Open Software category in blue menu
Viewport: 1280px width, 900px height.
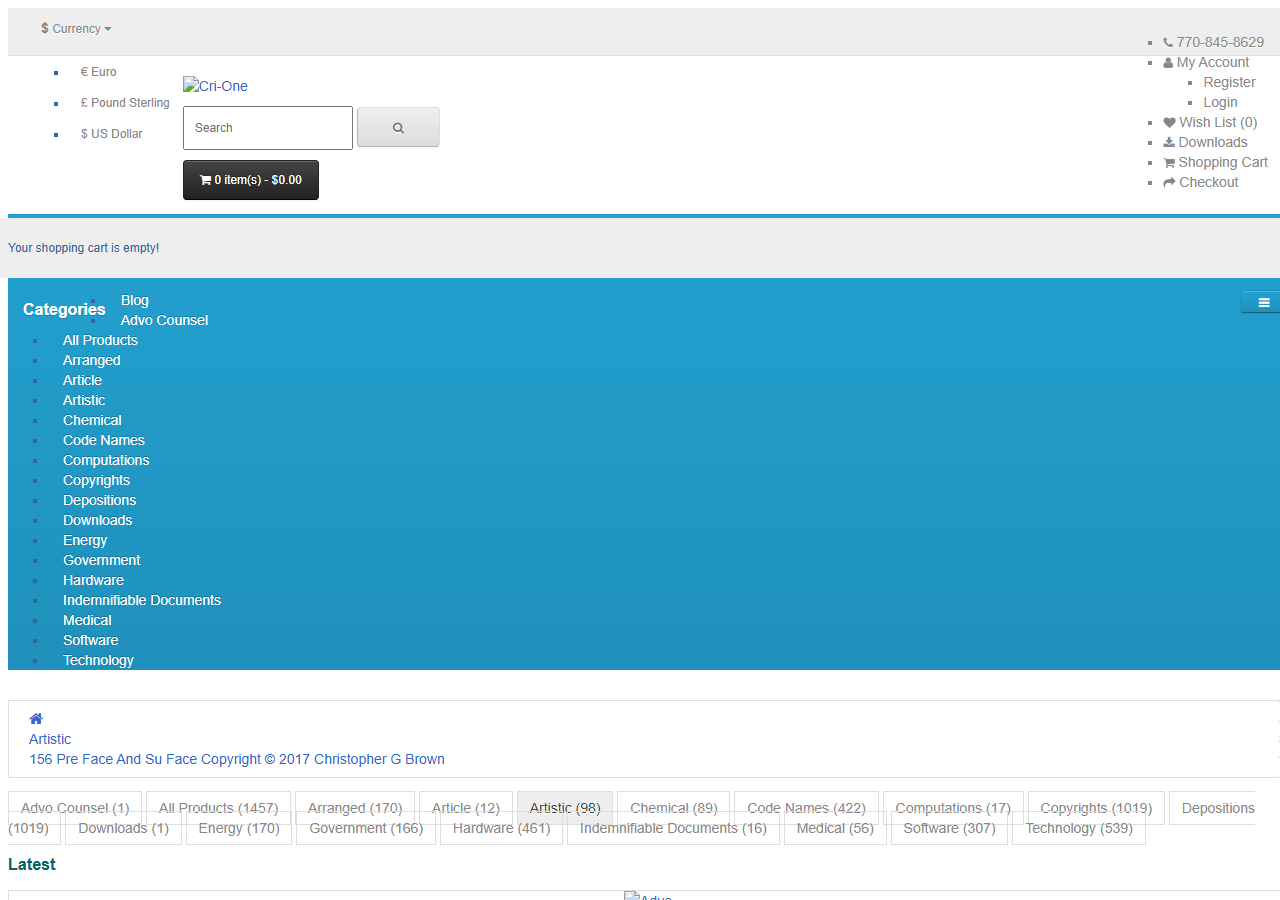tap(90, 640)
